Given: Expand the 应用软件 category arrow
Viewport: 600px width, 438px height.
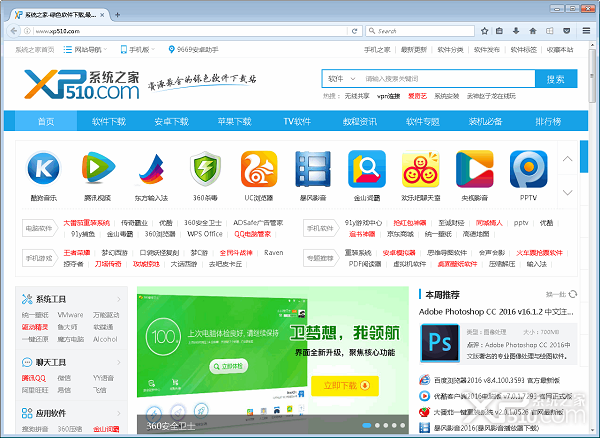Looking at the screenshot, I should (119, 413).
